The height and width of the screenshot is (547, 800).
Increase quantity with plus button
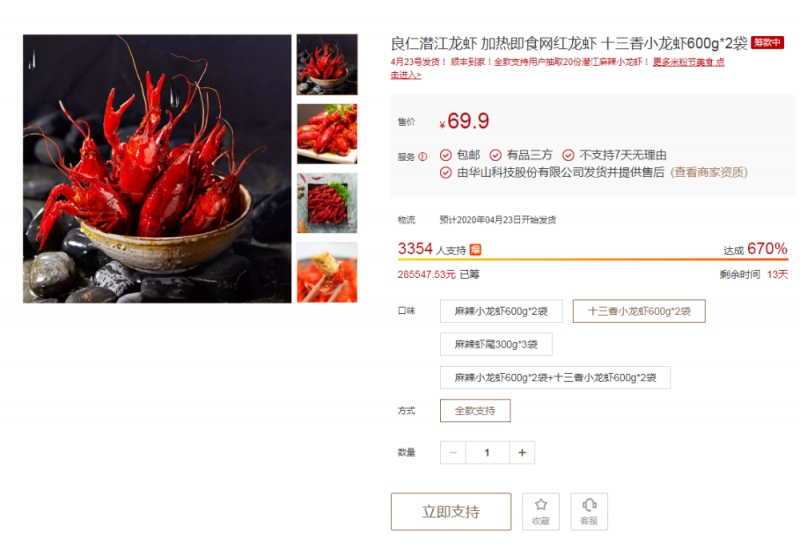[522, 453]
